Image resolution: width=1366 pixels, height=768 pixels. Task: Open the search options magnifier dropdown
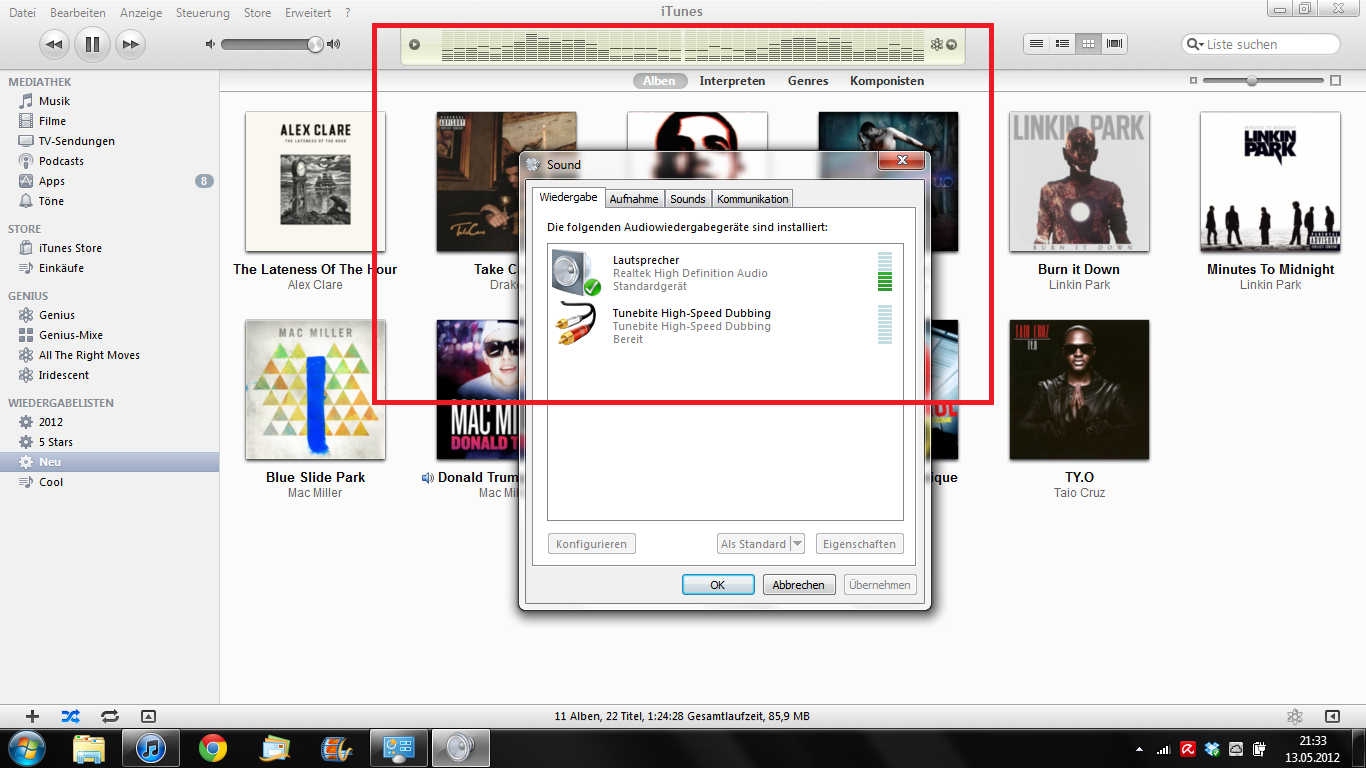coord(1194,44)
